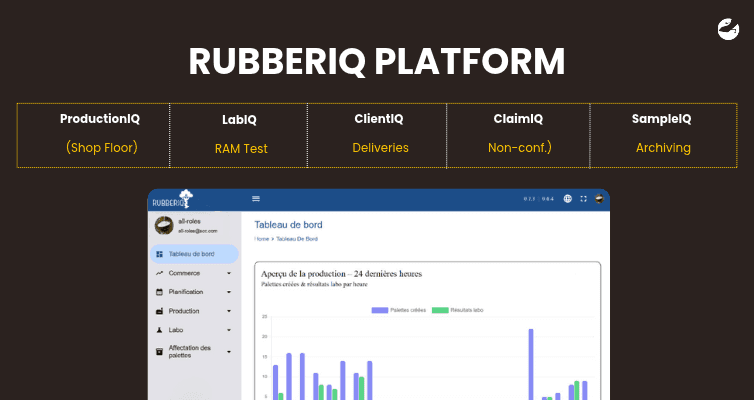This screenshot has width=754, height=400.
Task: Click the ClientIQ module heading
Action: [x=379, y=119]
